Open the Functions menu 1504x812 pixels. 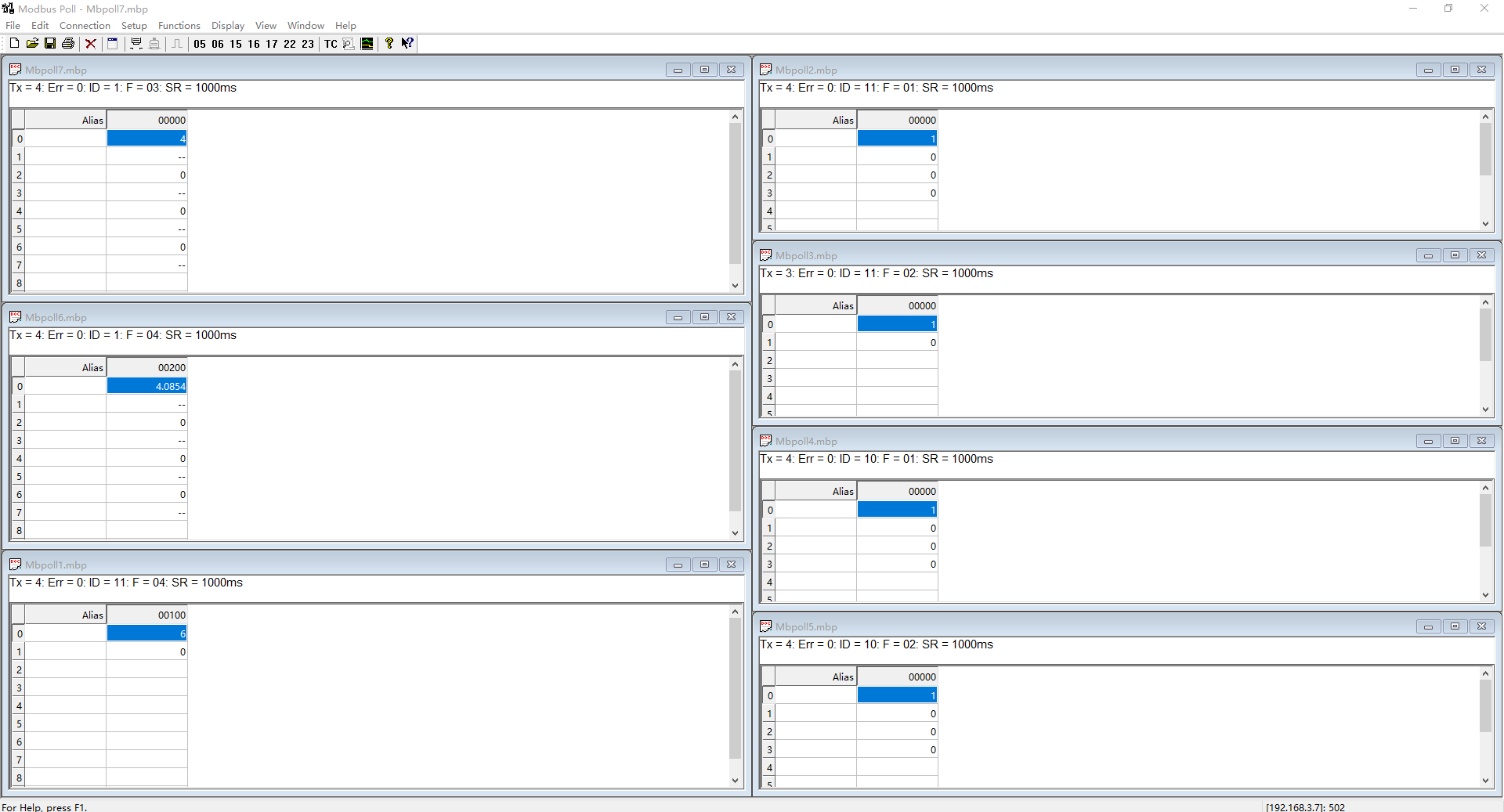[x=179, y=26]
